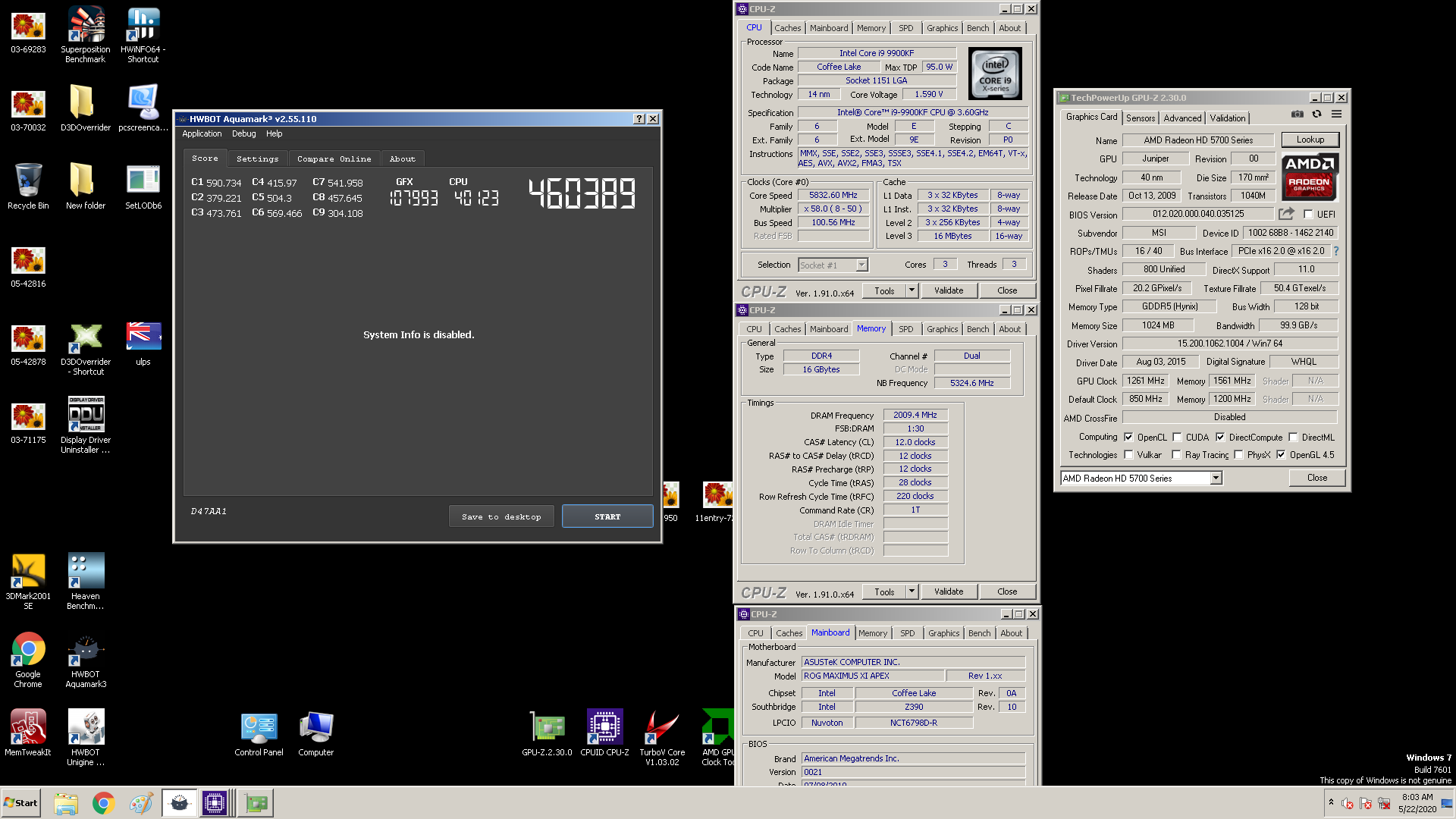Open Bench tab in CPU-Z Mainboard window
Image resolution: width=1456 pixels, height=819 pixels.
click(979, 633)
